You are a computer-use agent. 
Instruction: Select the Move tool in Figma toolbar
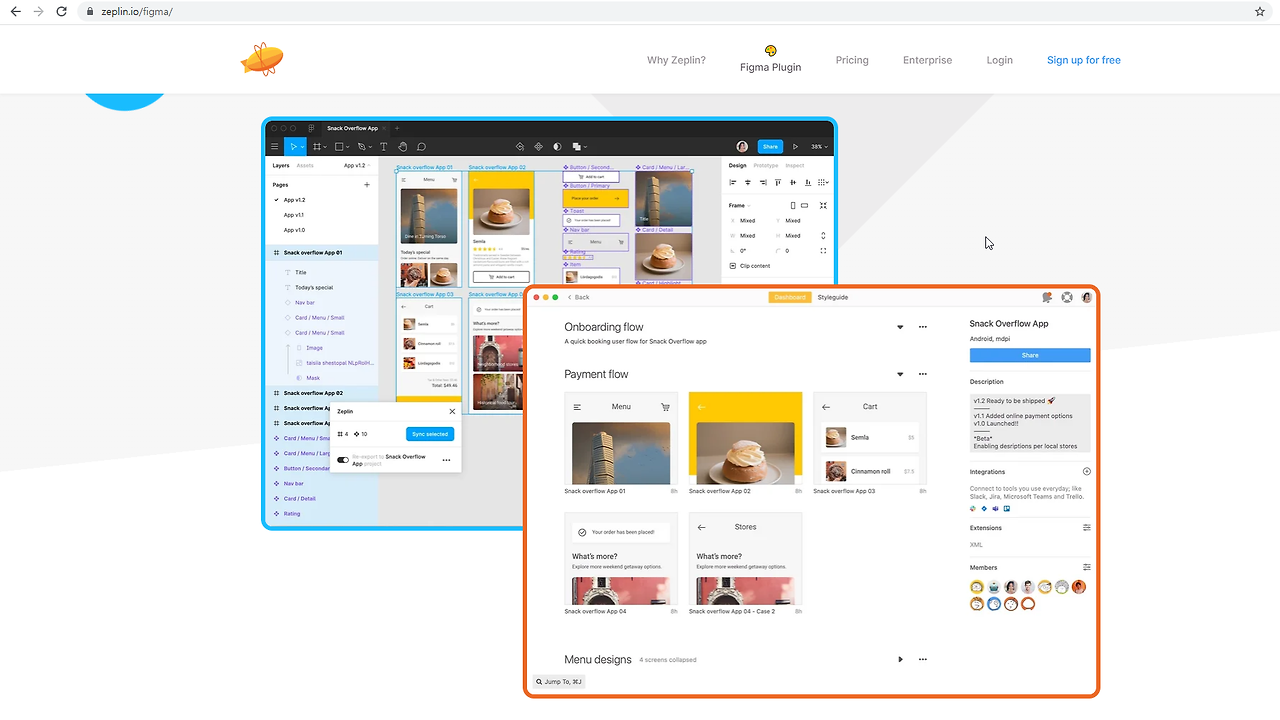pyautogui.click(x=294, y=147)
